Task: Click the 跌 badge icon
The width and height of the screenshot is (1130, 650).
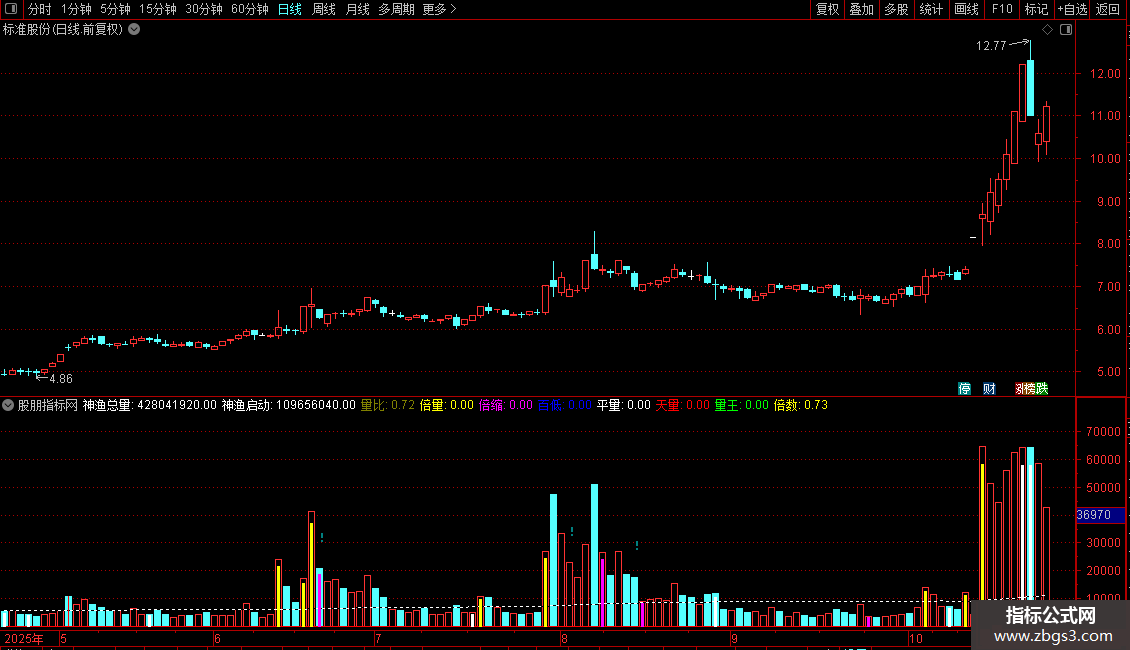Action: coord(1042,388)
